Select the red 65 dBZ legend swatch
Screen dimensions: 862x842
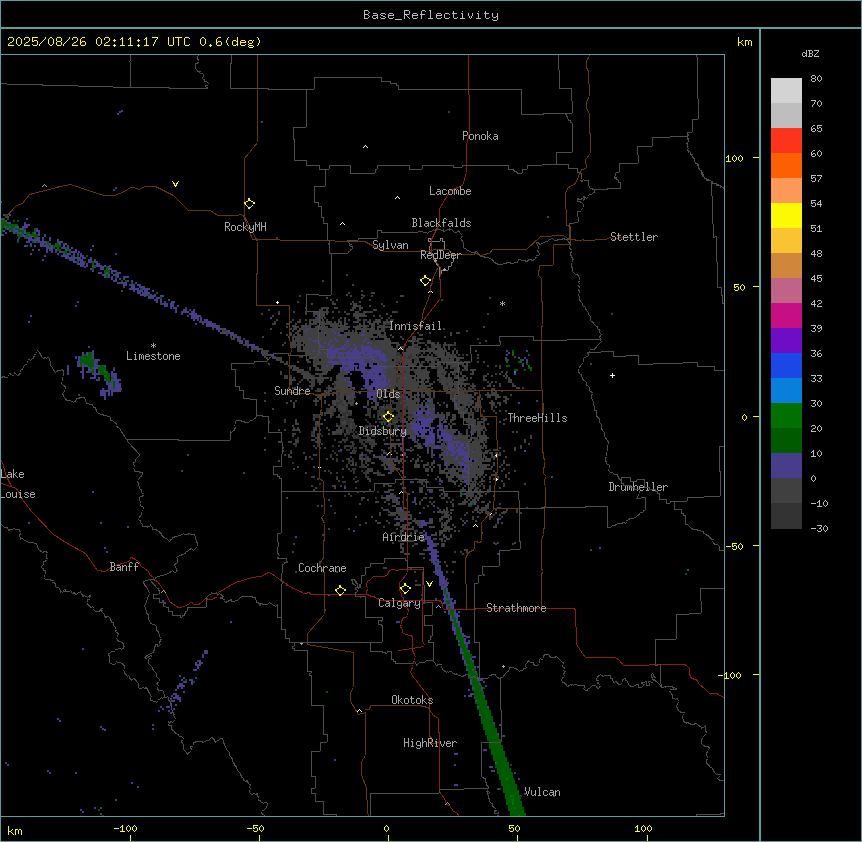tap(786, 140)
